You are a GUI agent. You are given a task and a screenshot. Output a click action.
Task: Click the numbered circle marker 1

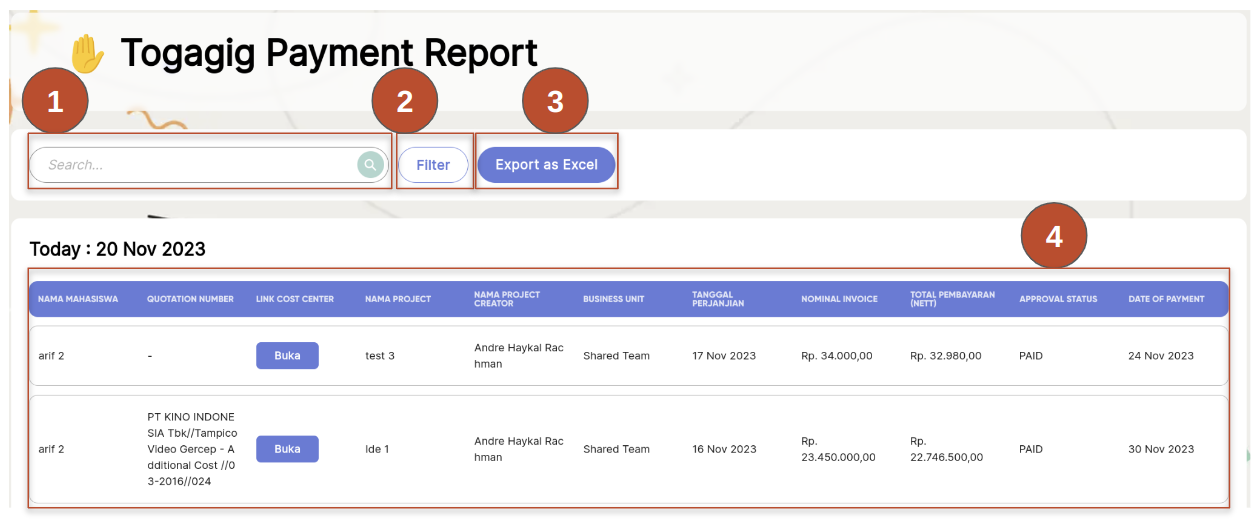pyautogui.click(x=55, y=101)
